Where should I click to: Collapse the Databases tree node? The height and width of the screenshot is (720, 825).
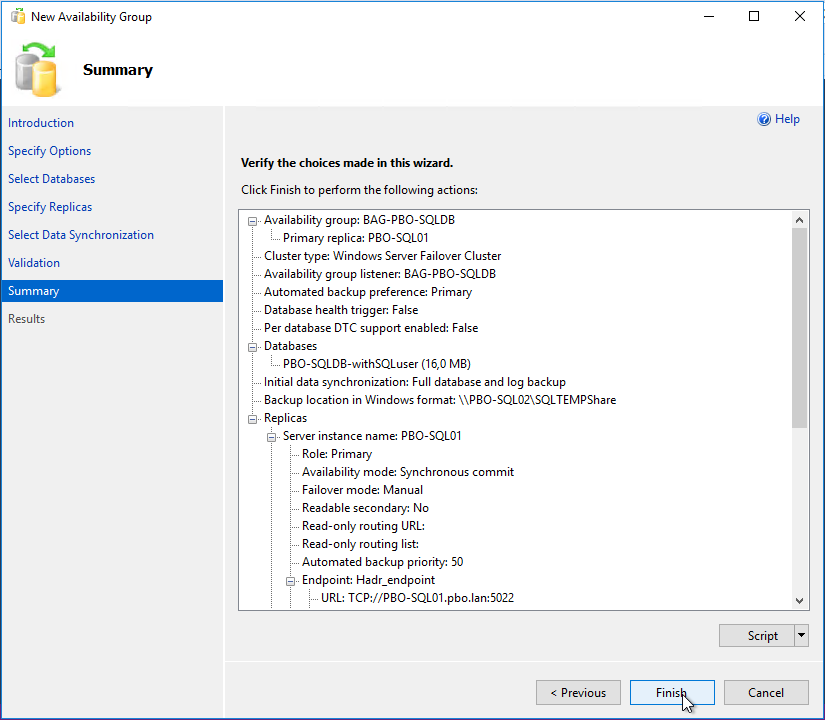(x=253, y=346)
